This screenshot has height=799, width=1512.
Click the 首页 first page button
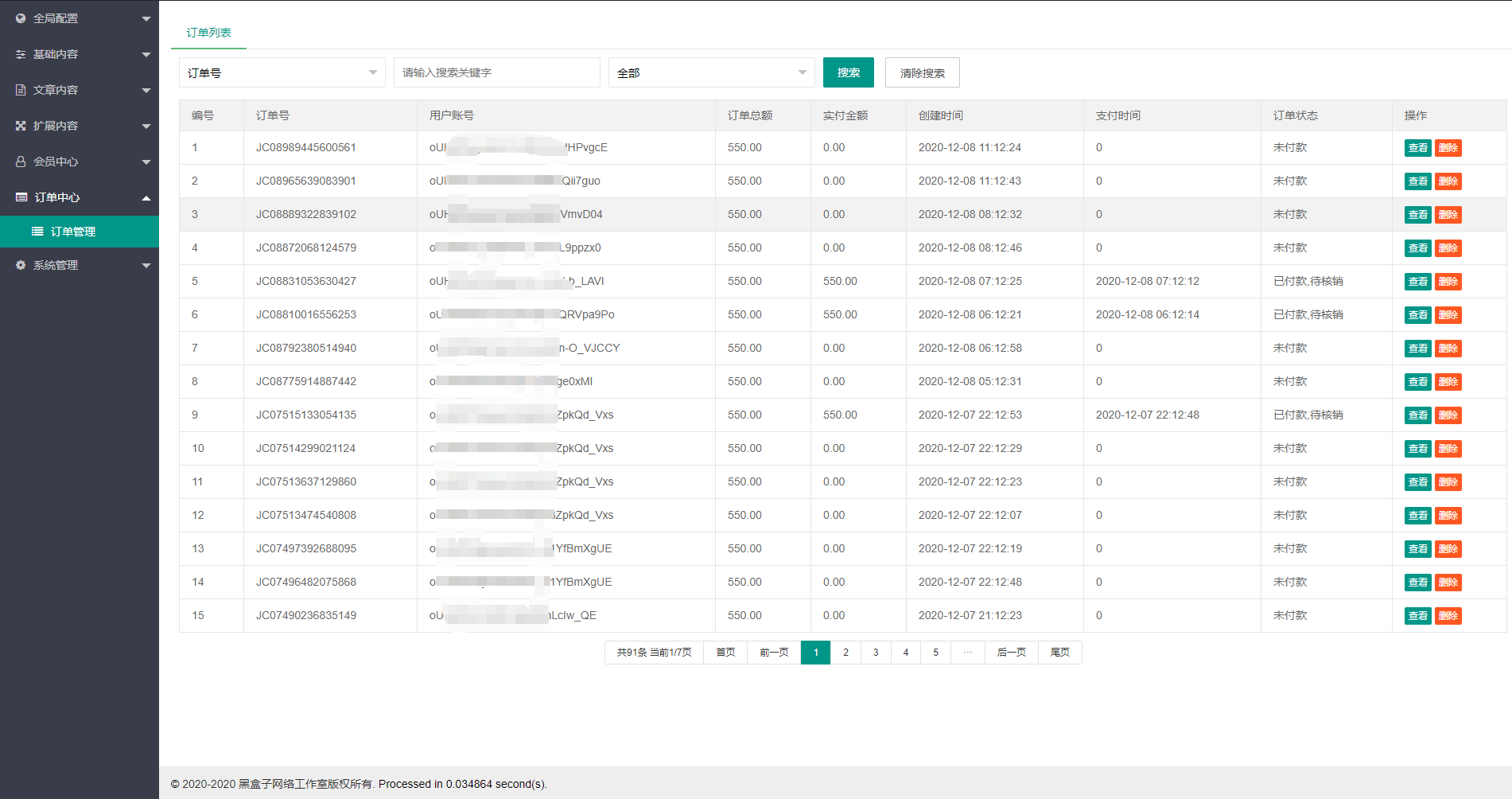725,653
